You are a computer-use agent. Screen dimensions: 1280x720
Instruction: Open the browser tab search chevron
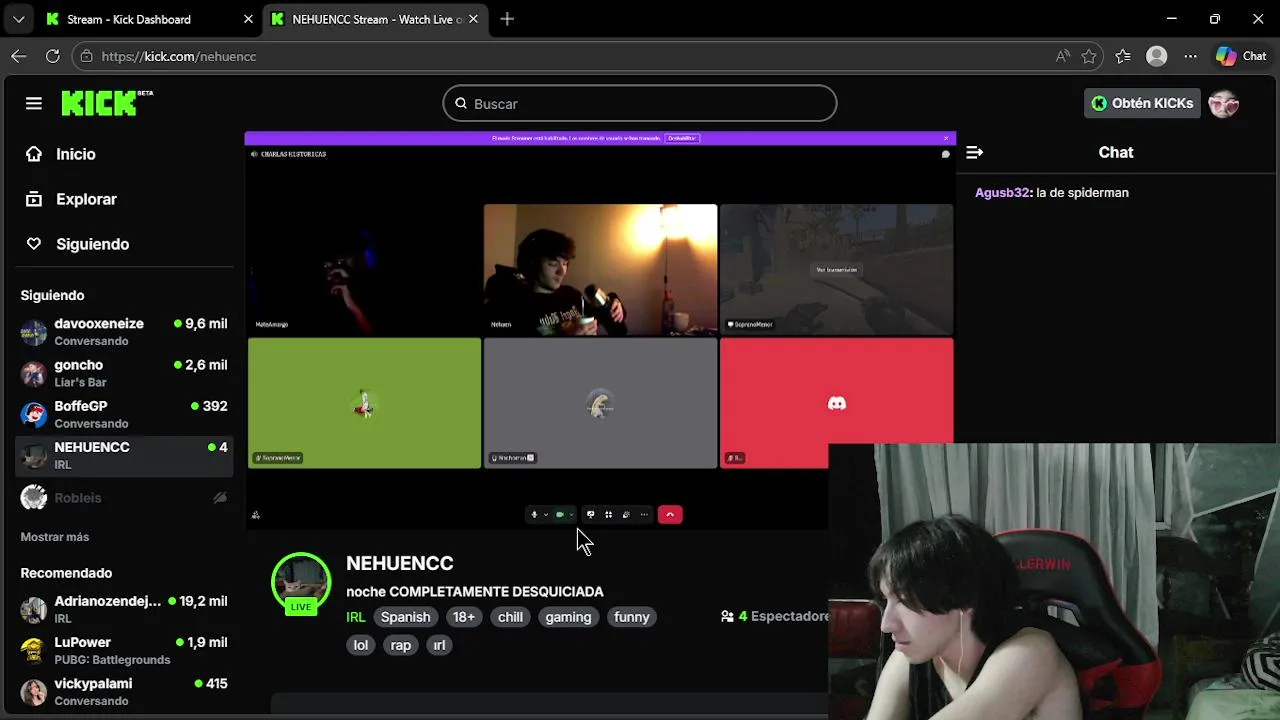[18, 19]
